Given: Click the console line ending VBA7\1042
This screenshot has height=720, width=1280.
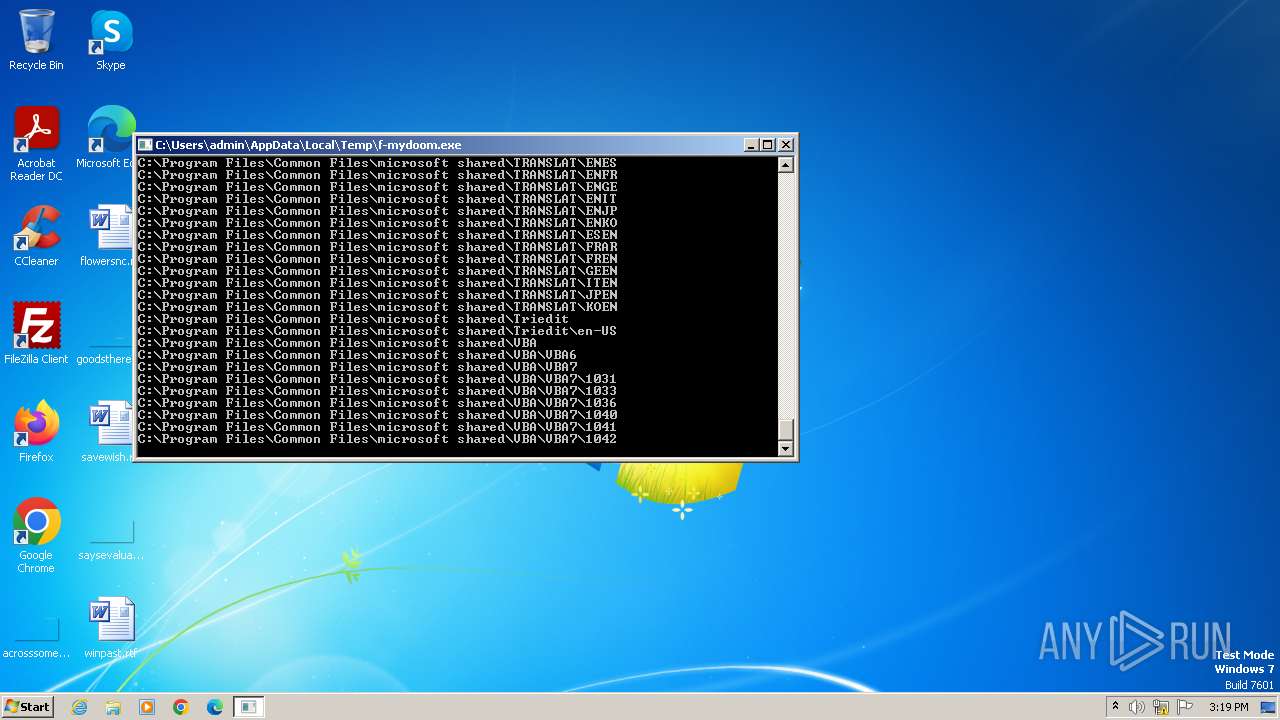Looking at the screenshot, I should point(377,439).
